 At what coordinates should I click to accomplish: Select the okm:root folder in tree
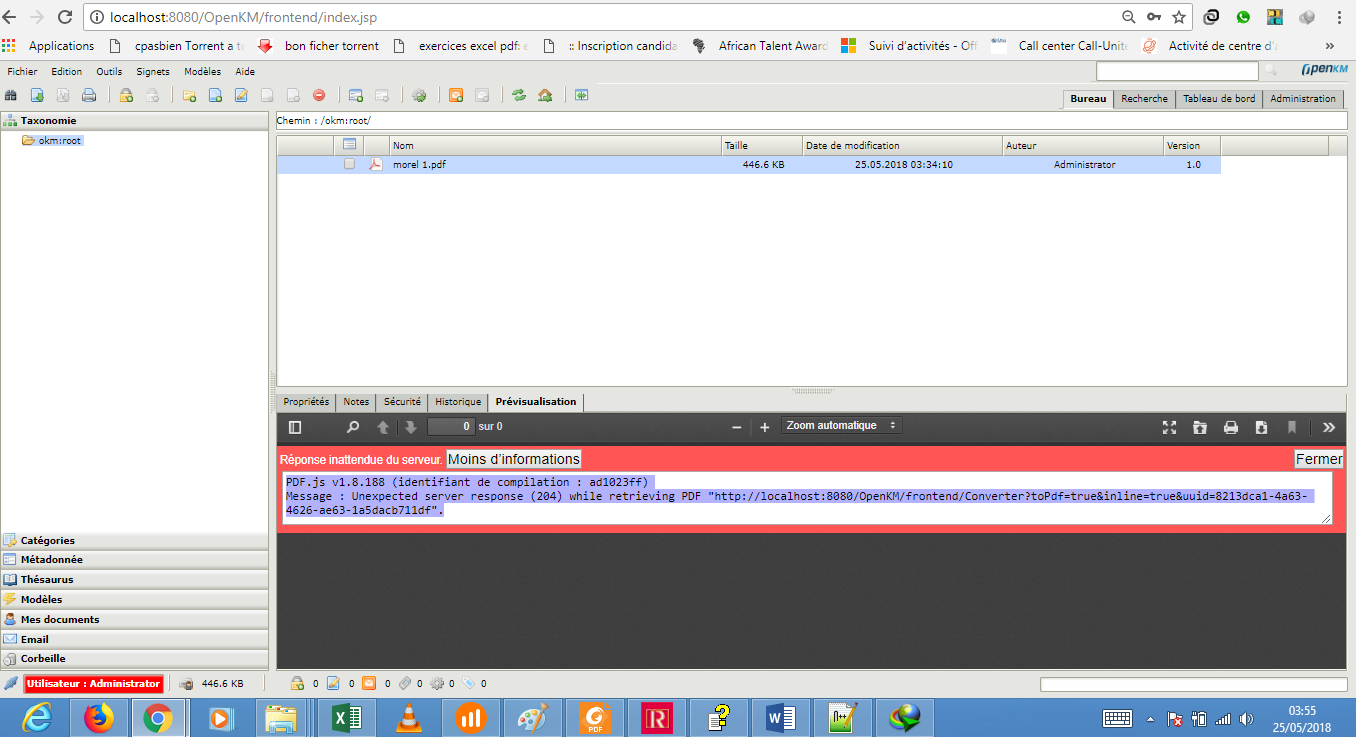click(x=59, y=141)
